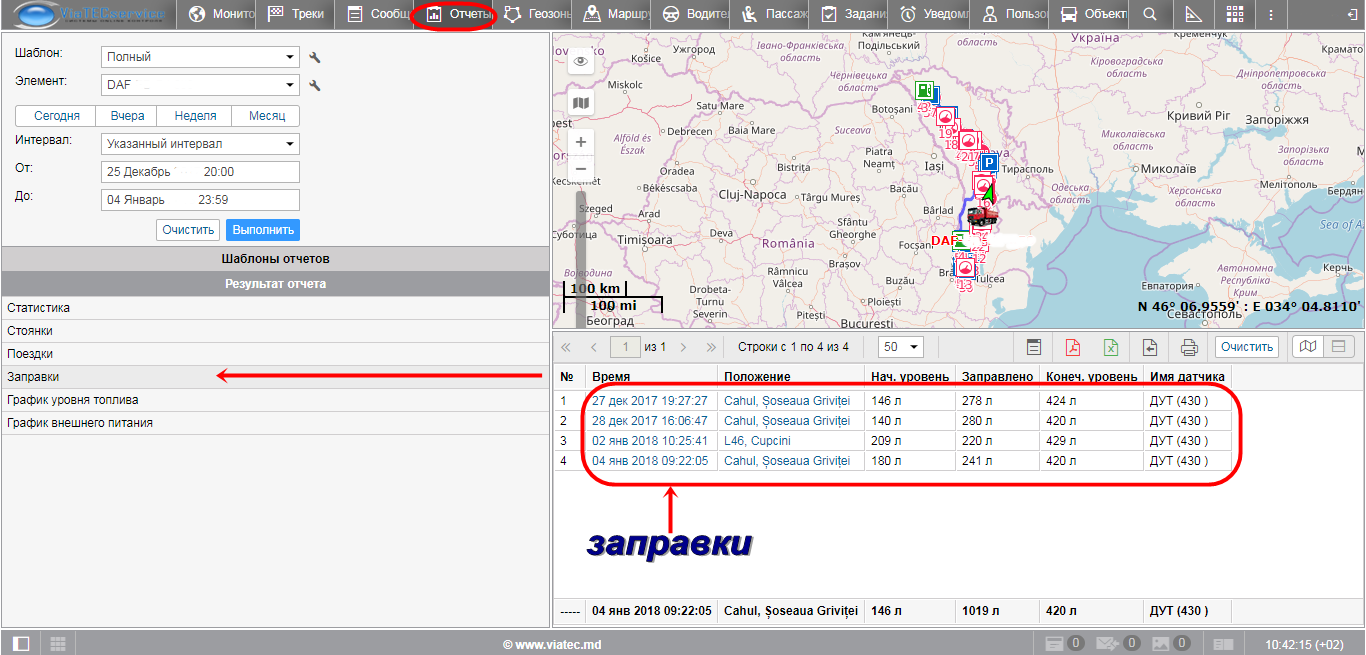The height and width of the screenshot is (655, 1366).
Task: Open the search tool in top bar
Action: click(1150, 15)
